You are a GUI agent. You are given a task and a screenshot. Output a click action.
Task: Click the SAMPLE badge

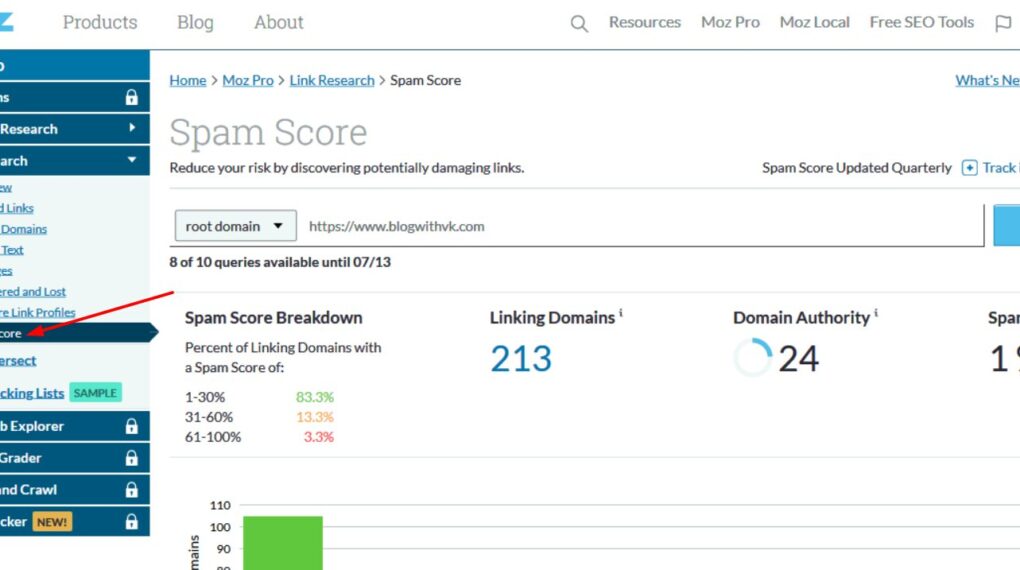tap(95, 393)
